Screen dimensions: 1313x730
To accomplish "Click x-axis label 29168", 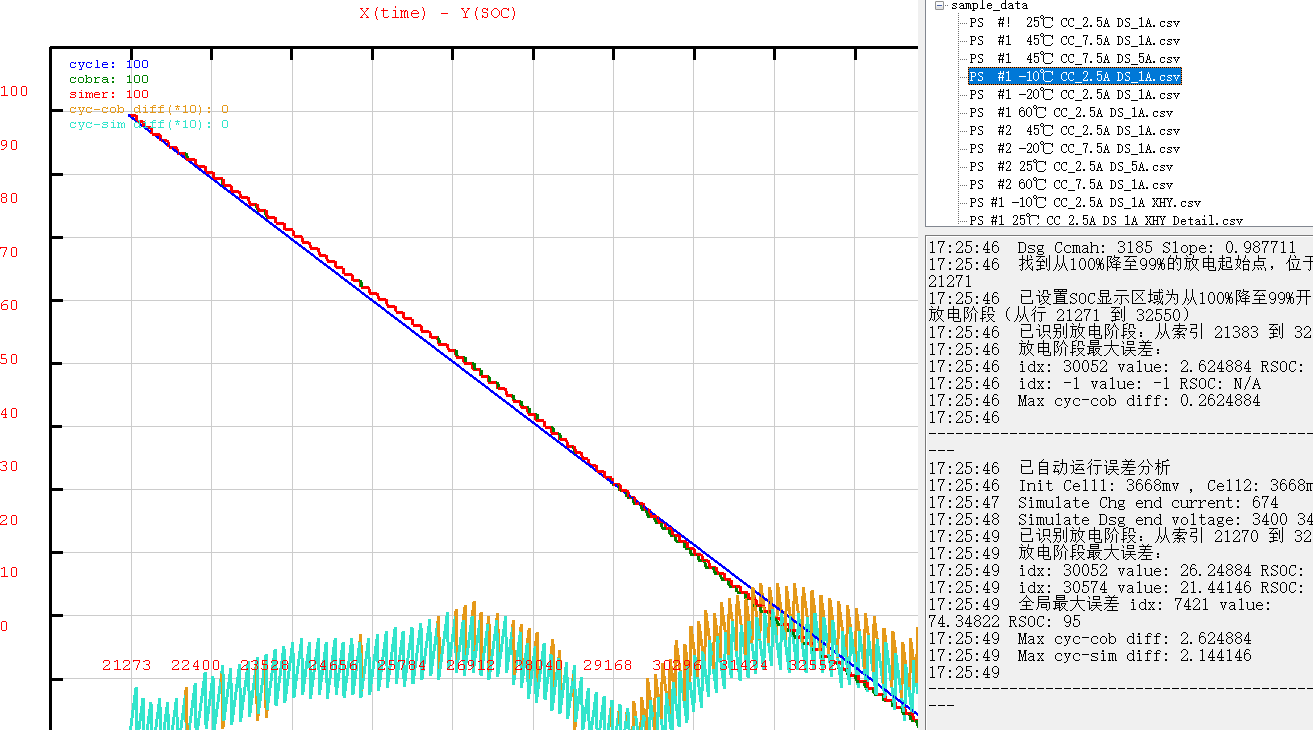I will pyautogui.click(x=607, y=664).
